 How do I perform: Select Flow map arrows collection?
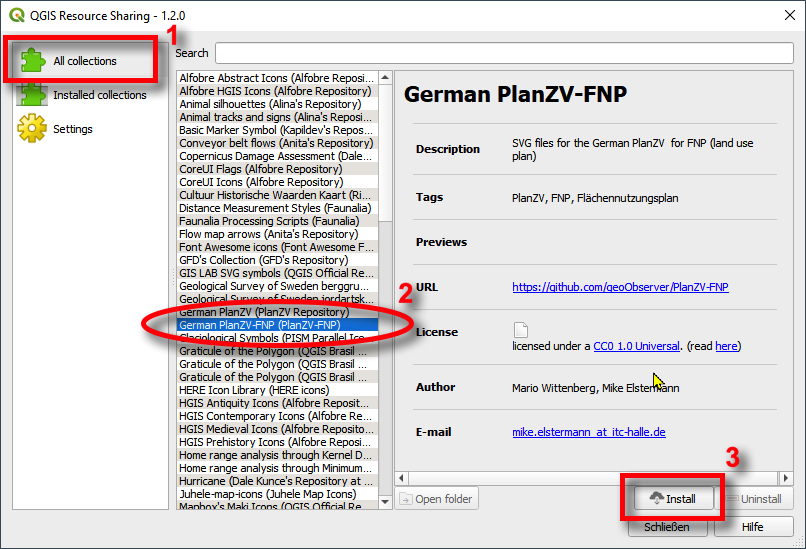(278, 234)
